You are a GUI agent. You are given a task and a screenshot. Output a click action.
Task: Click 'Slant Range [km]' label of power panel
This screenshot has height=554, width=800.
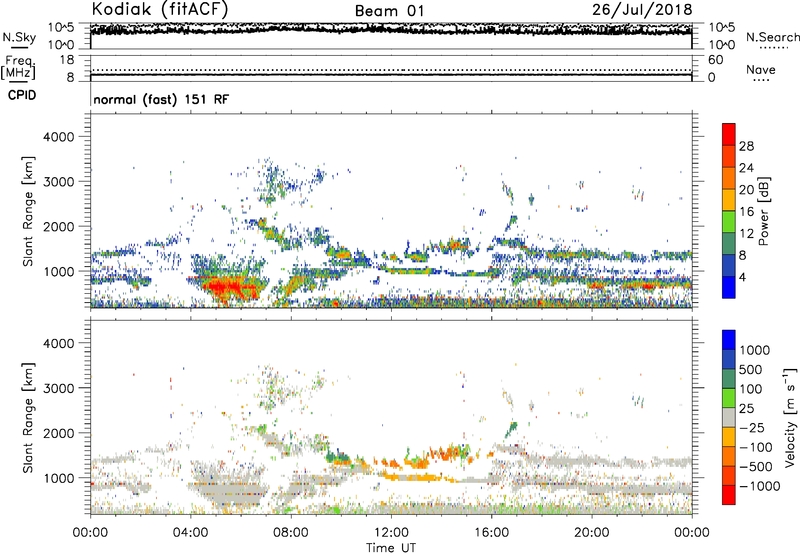pos(28,211)
